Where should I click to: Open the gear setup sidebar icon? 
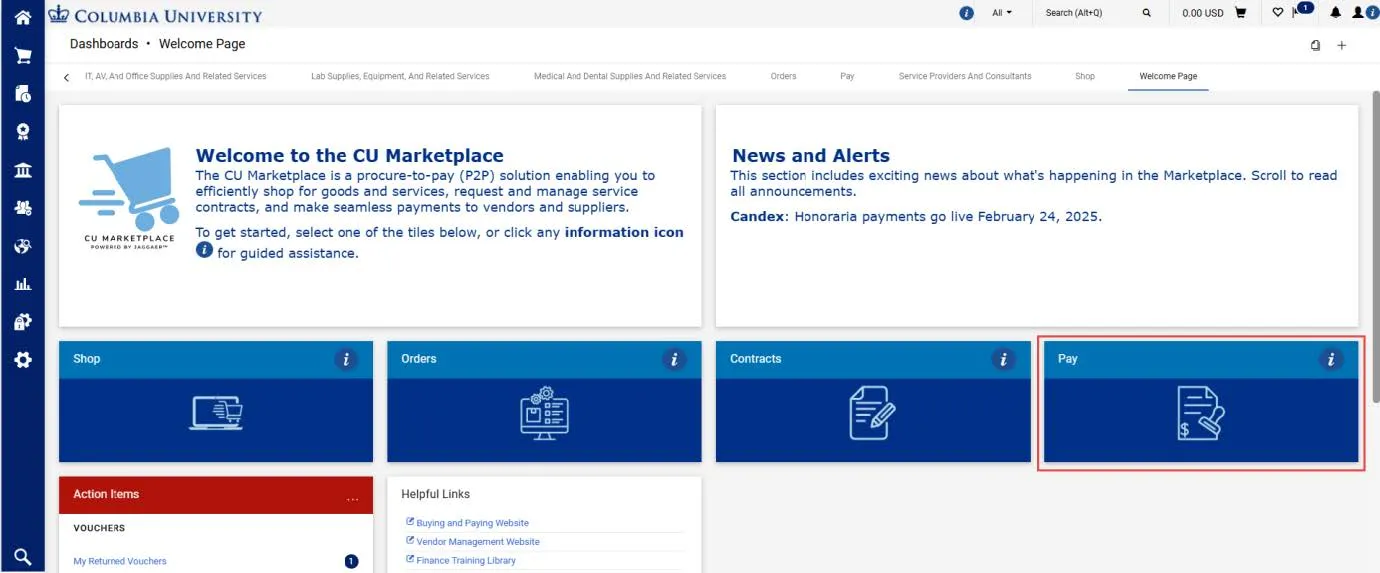tap(22, 360)
